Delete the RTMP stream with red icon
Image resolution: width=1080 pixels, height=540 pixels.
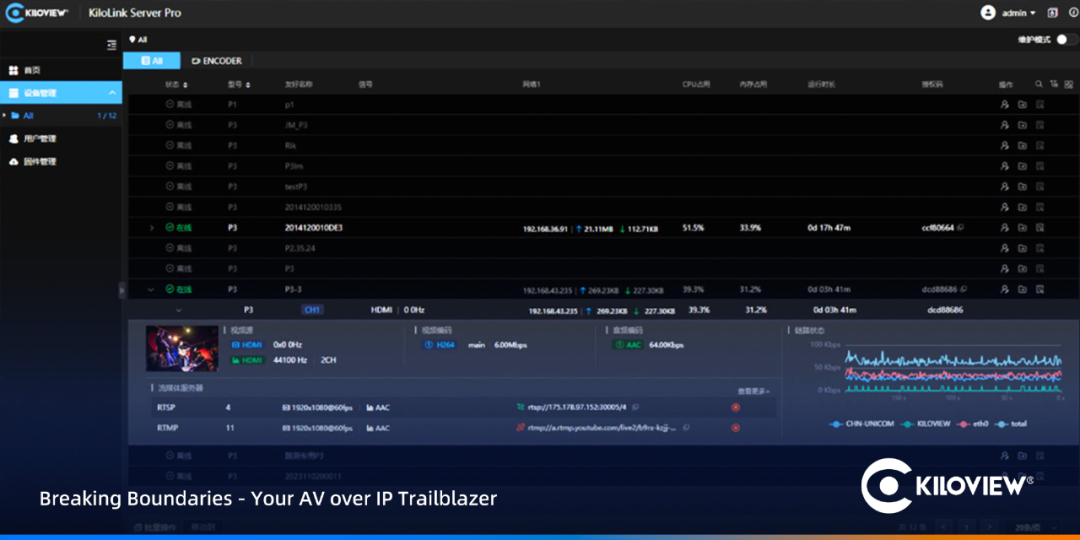[736, 428]
